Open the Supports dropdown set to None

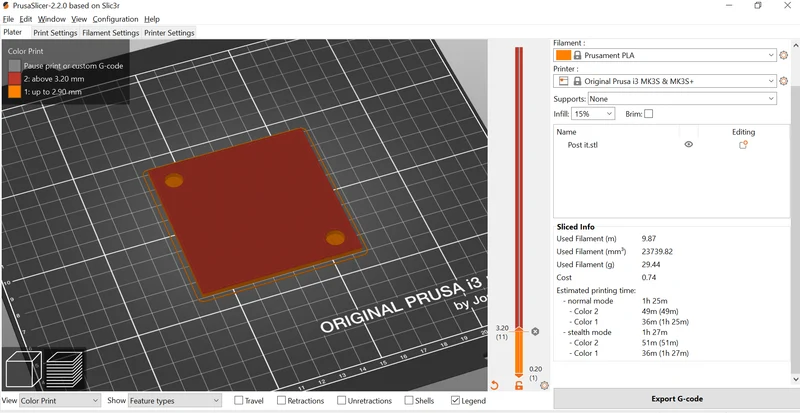(x=682, y=99)
